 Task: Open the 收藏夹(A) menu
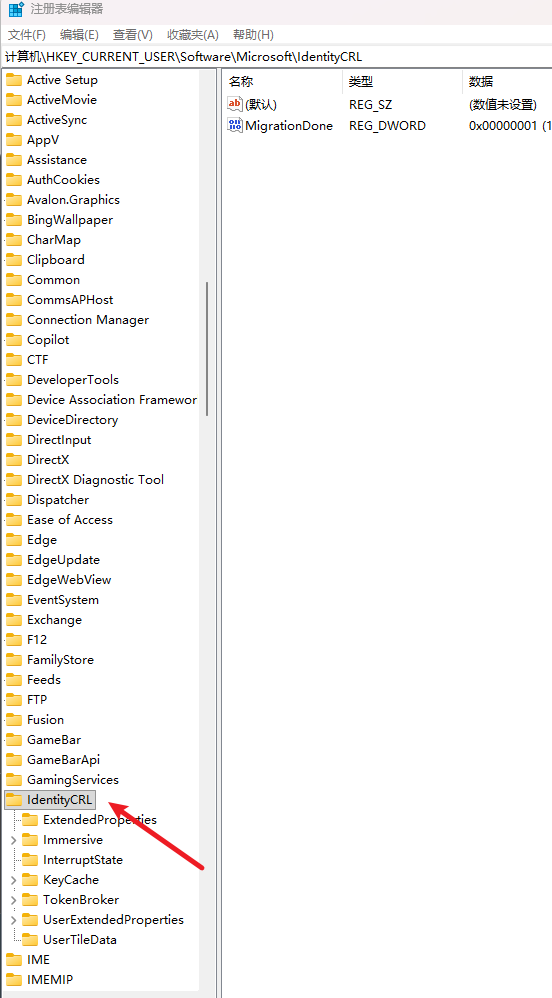(192, 34)
